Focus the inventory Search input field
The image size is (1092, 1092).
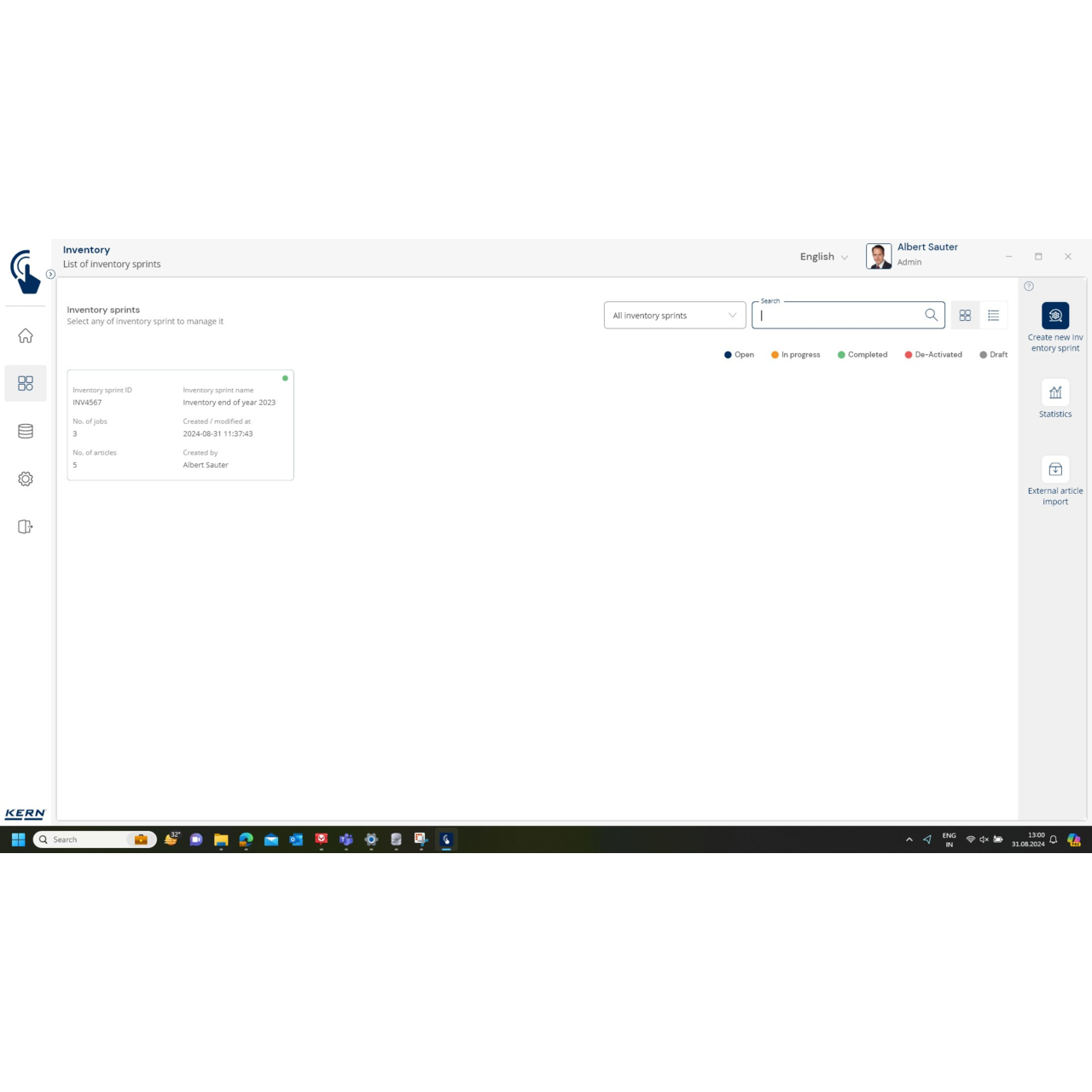tap(838, 316)
